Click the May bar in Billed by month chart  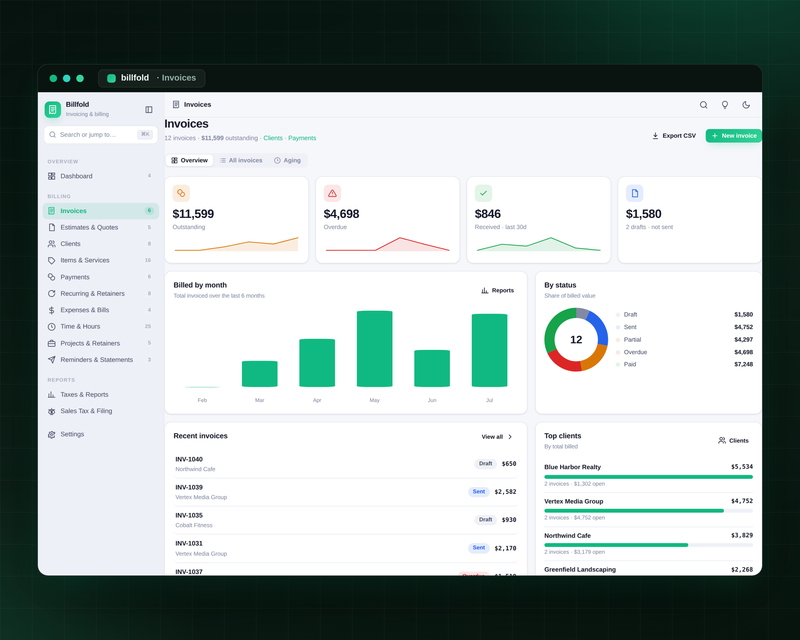[x=374, y=349]
